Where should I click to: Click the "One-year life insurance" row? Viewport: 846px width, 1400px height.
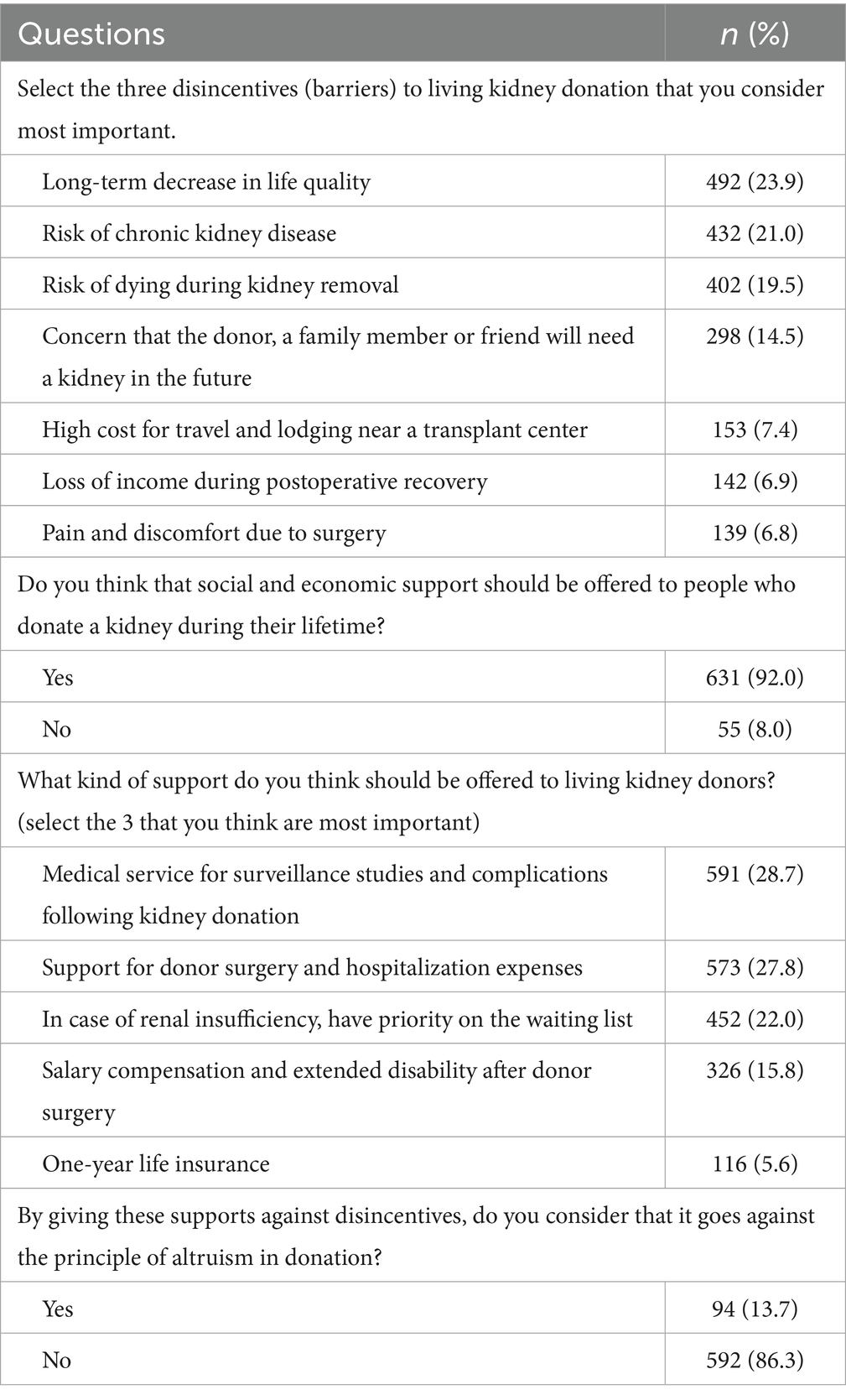click(156, 1164)
